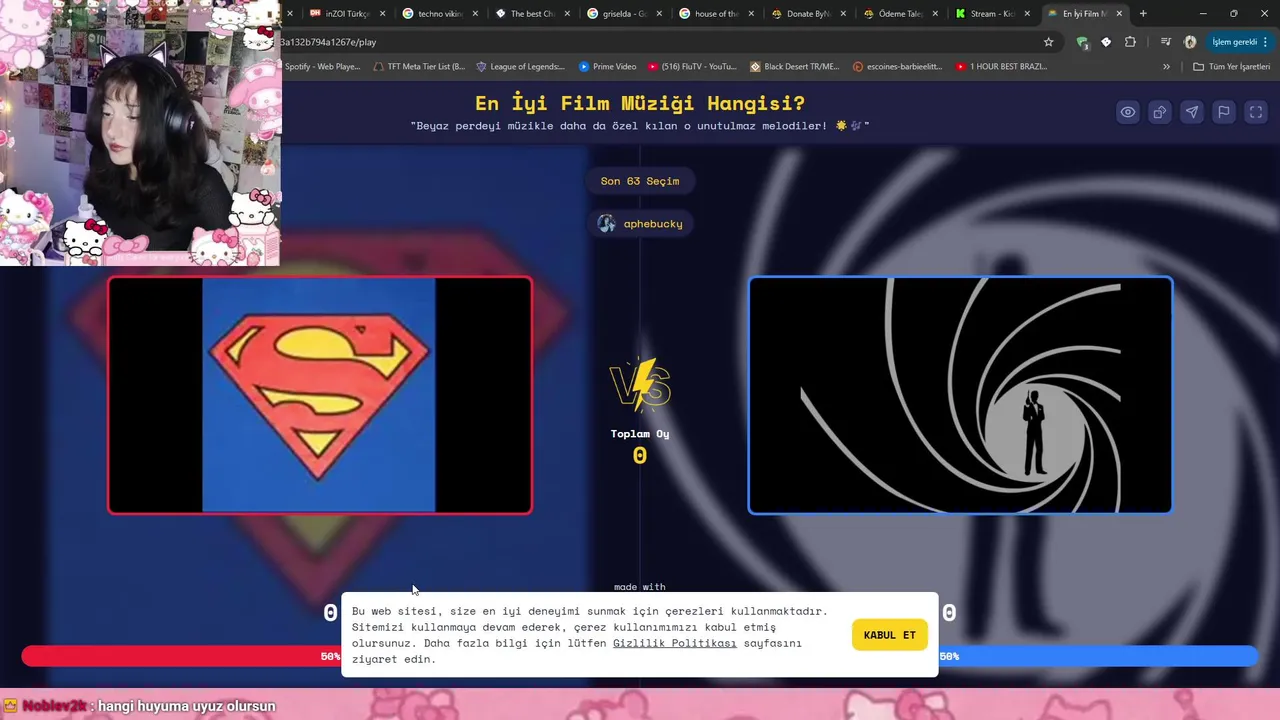Click the paper plane share icon

click(1191, 112)
